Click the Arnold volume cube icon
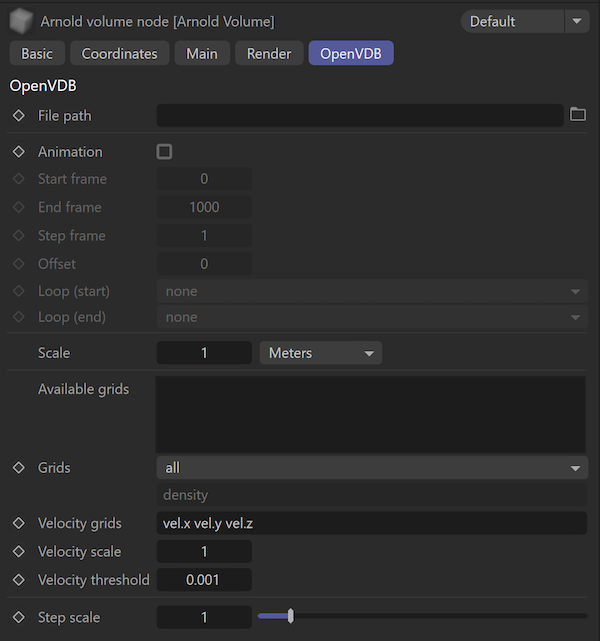 click(21, 21)
